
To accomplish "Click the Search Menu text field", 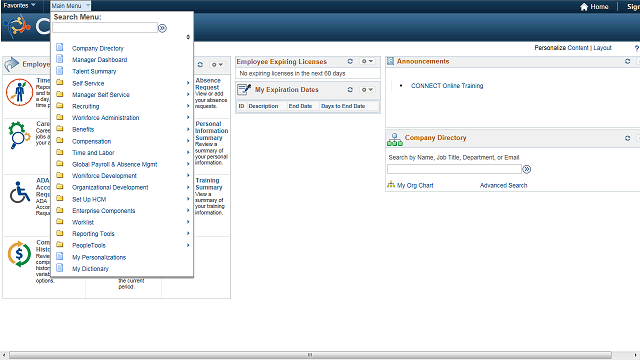I will click(x=105, y=28).
